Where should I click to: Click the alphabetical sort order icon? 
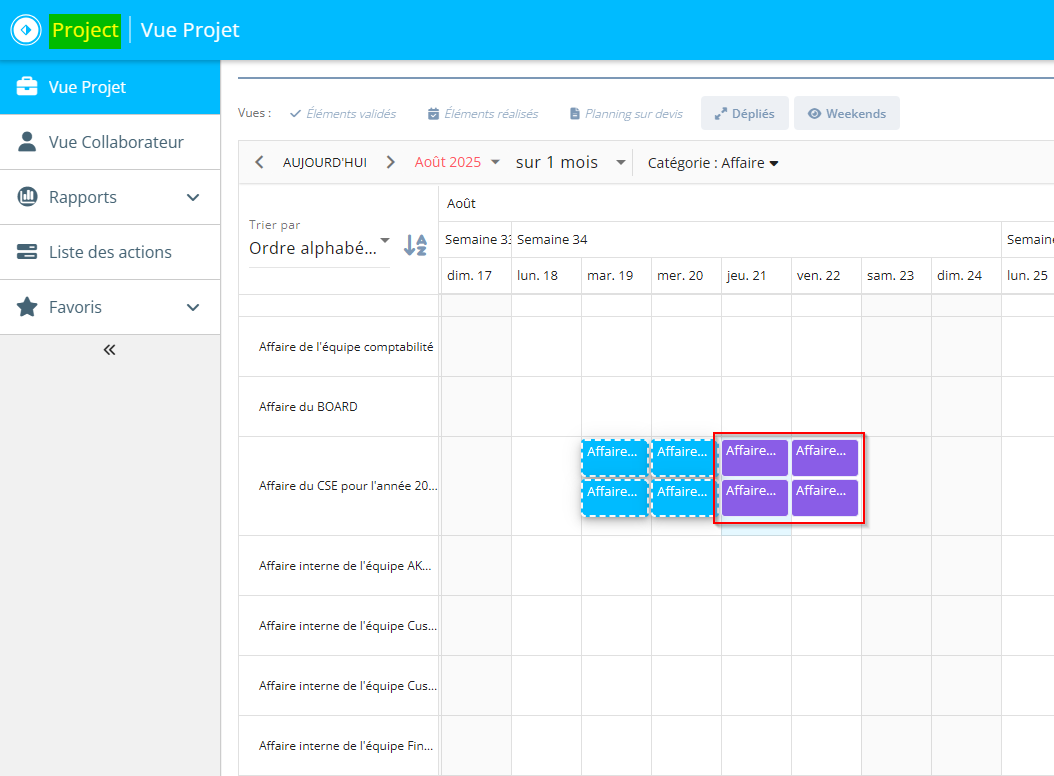coord(415,245)
